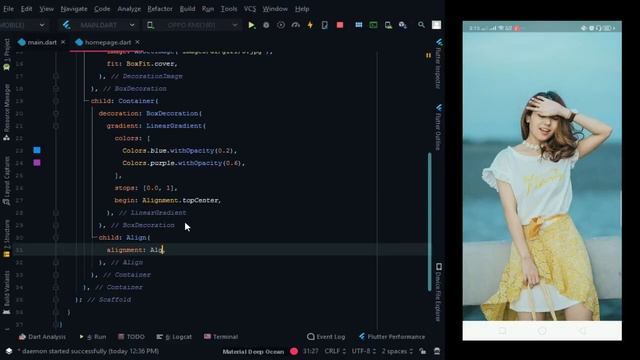Image resolution: width=640 pixels, height=360 pixels.
Task: Click Material Deep Ocean theme label
Action: point(253,351)
